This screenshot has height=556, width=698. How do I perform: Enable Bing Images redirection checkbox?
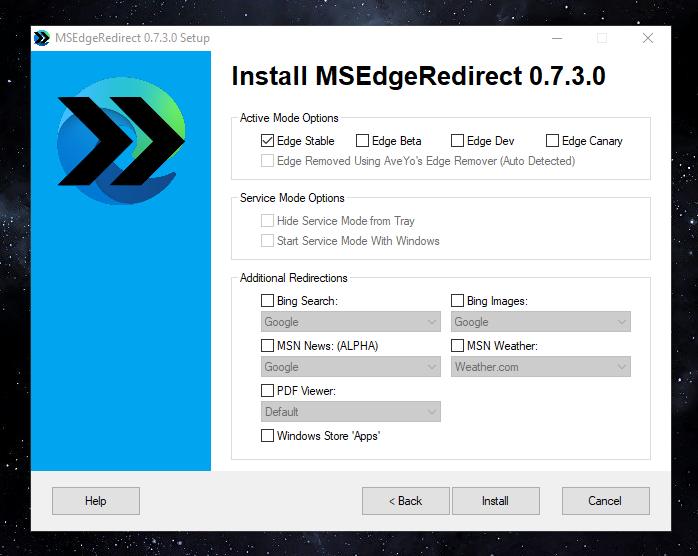coord(457,300)
